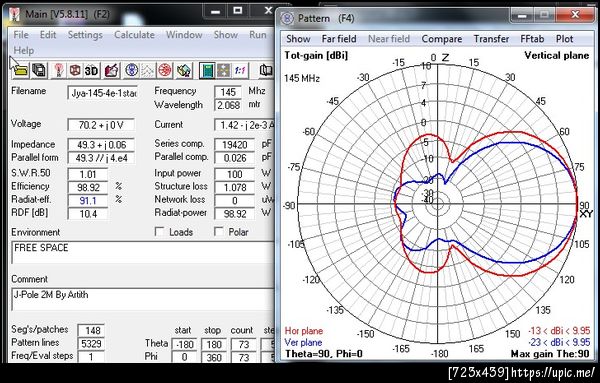
Task: Click the Filename field
Action: pos(102,93)
